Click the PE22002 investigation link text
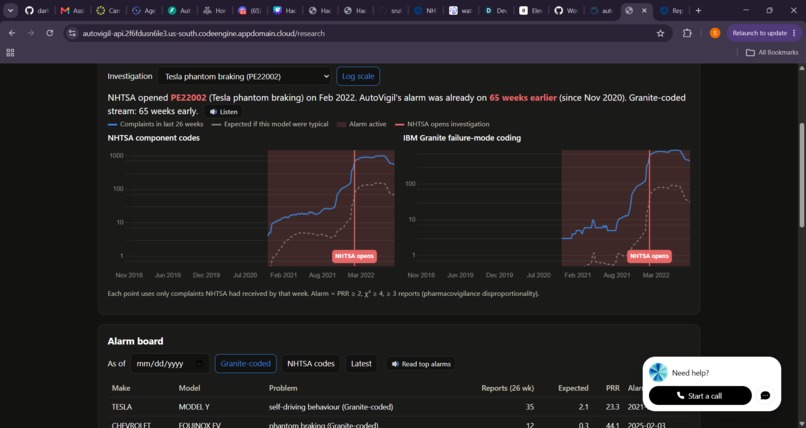Image resolution: width=806 pixels, height=428 pixels. [188, 98]
